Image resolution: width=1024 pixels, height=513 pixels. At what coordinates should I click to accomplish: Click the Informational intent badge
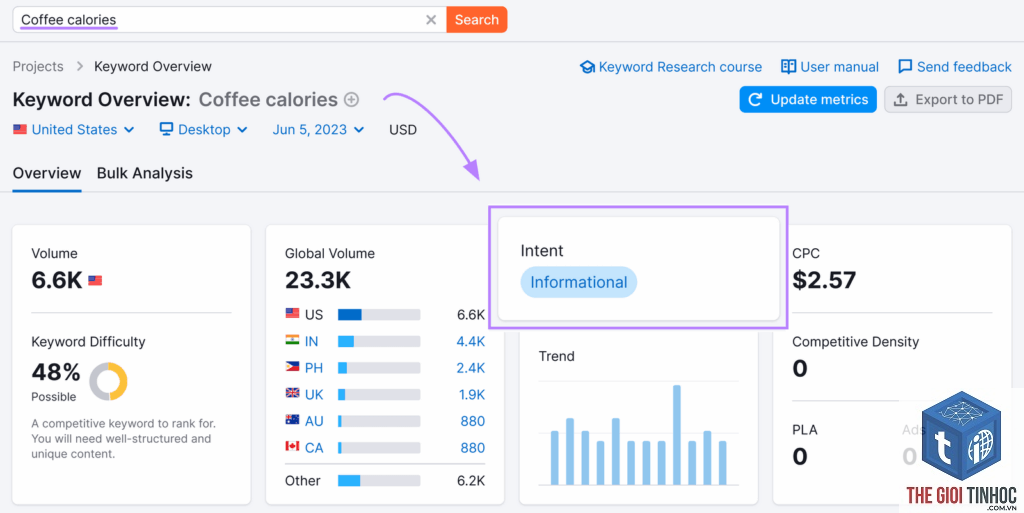[579, 282]
